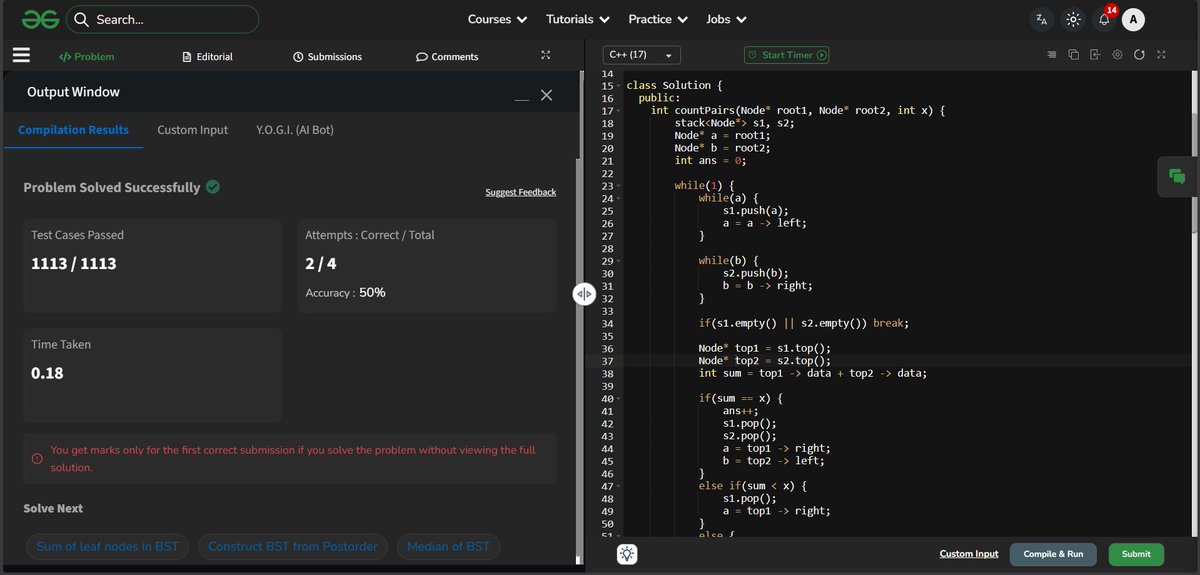
Task: Click code line 'ans++;'
Action: (741, 410)
